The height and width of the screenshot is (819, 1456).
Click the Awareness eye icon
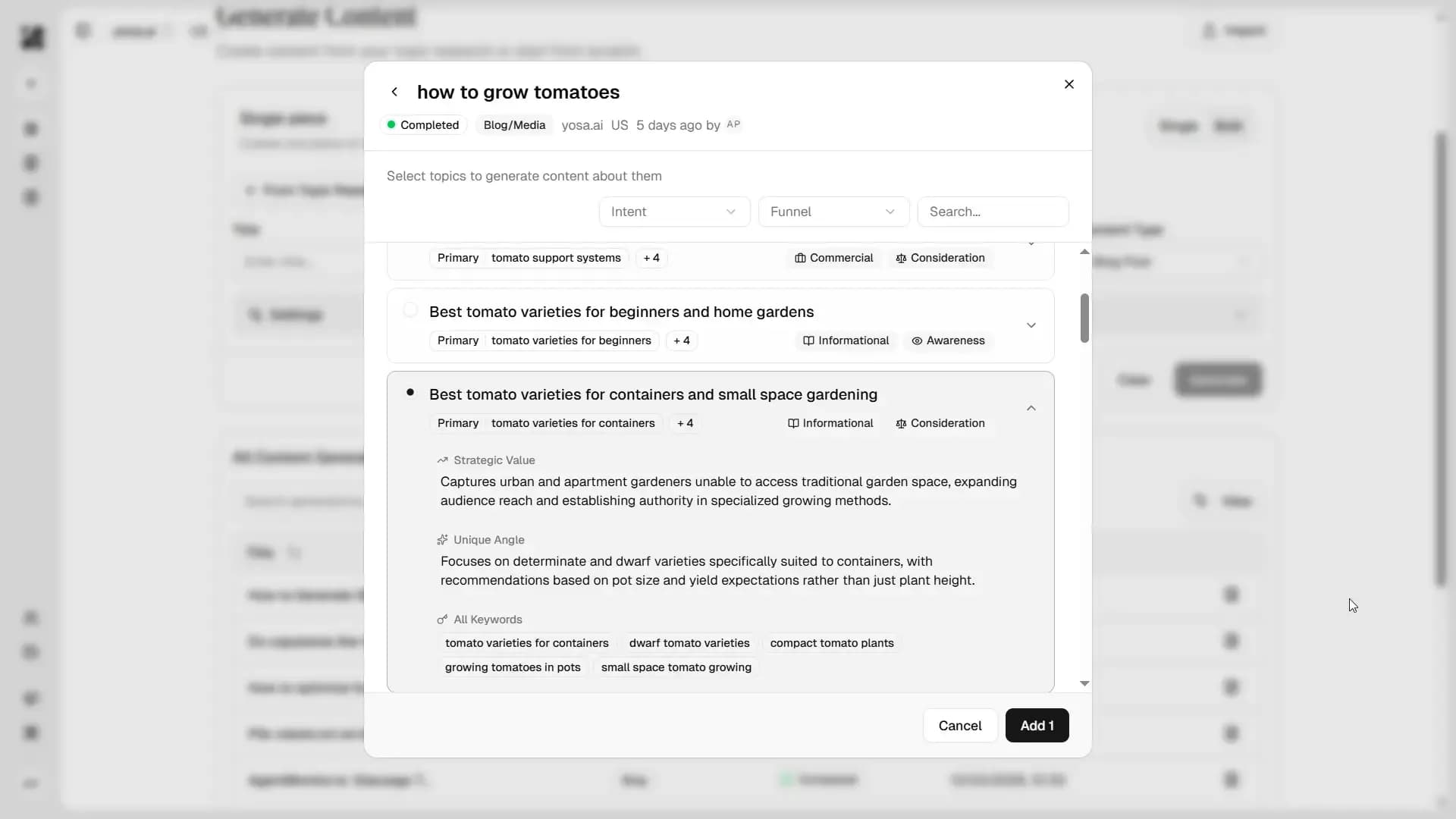point(916,340)
